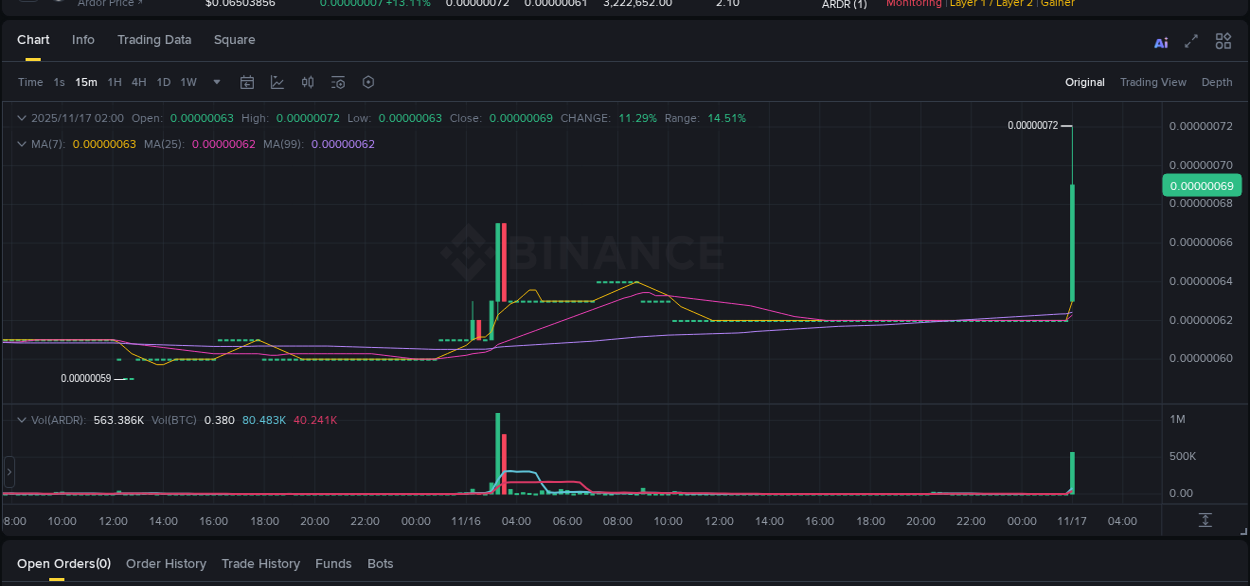
Task: Open the Depth view
Action: [1217, 82]
